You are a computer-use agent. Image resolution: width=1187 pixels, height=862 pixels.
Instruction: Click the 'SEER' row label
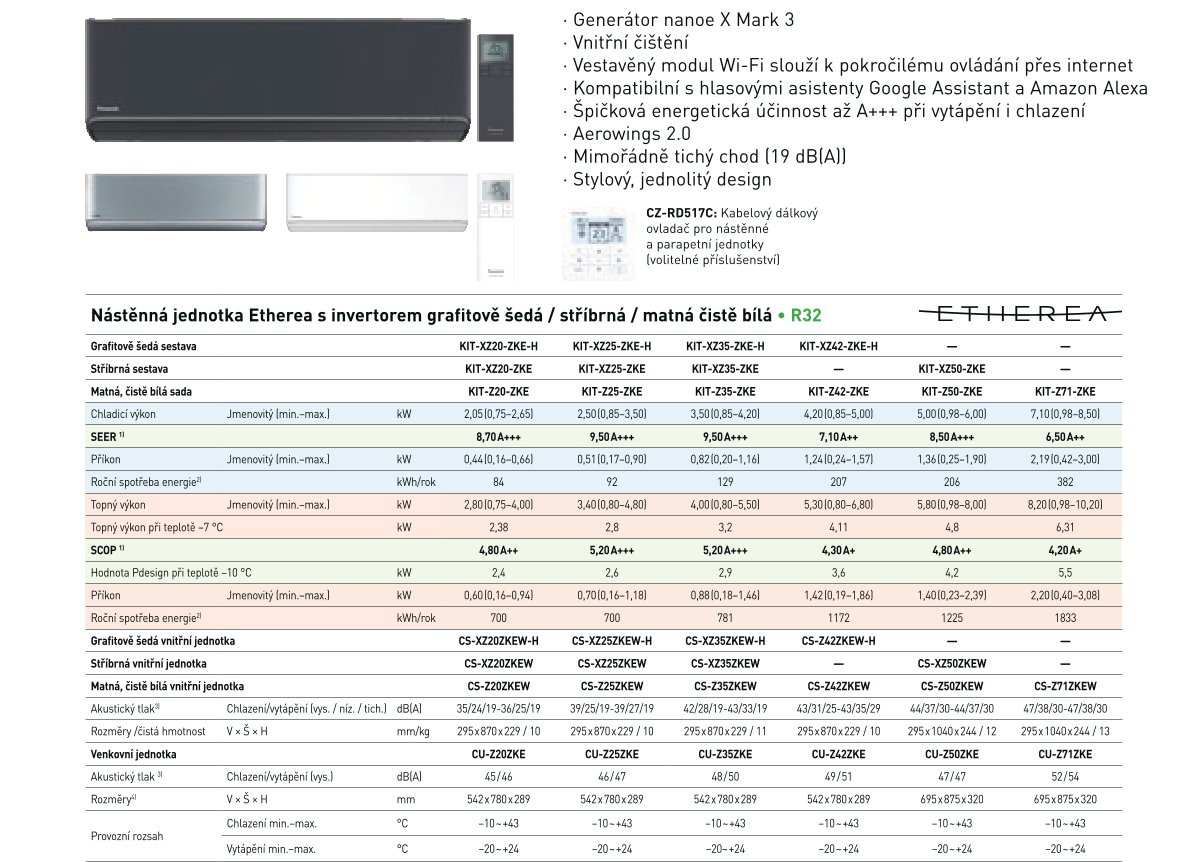tap(107, 437)
